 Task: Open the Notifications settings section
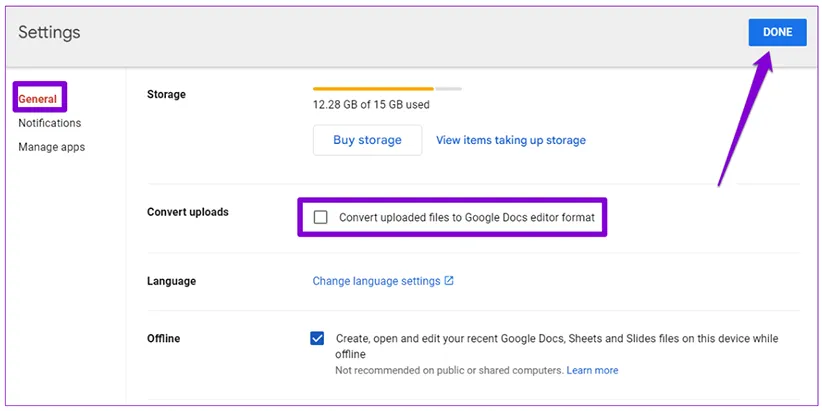click(49, 123)
